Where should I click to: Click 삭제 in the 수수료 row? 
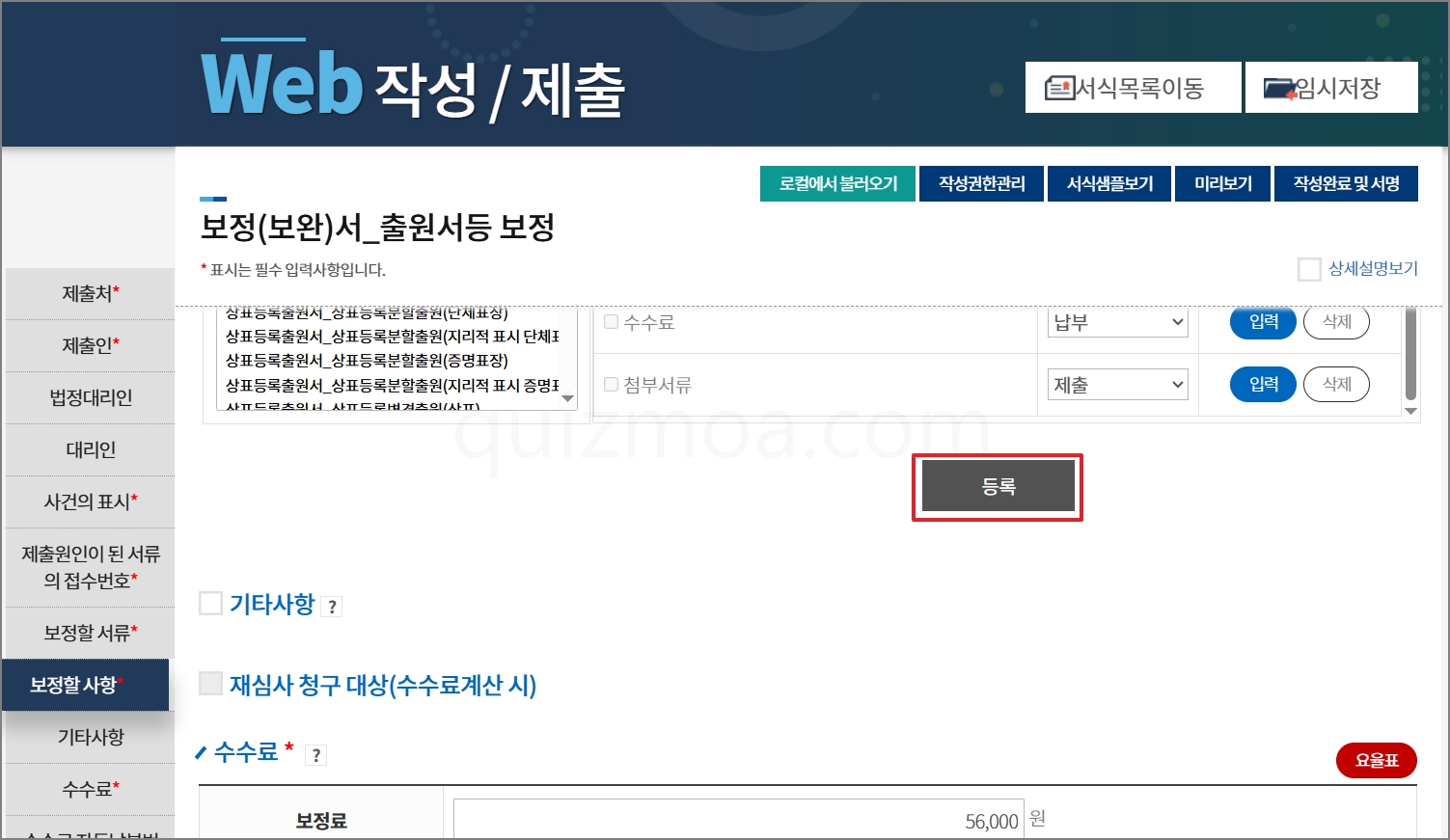coord(1336,321)
